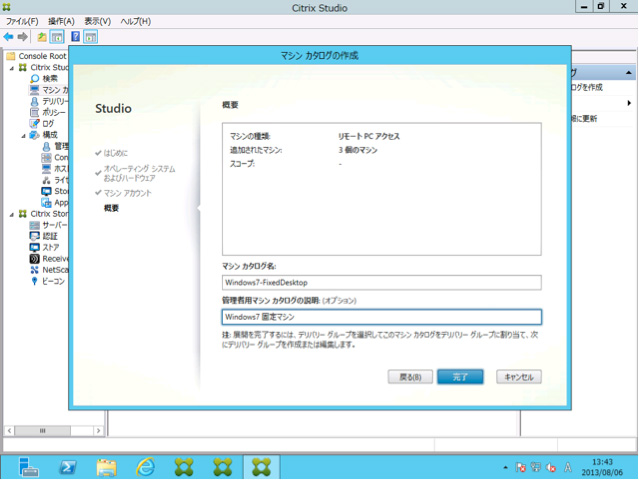Viewport: 639px width, 480px height.
Task: Open the 表示(V) menu
Action: (x=97, y=21)
